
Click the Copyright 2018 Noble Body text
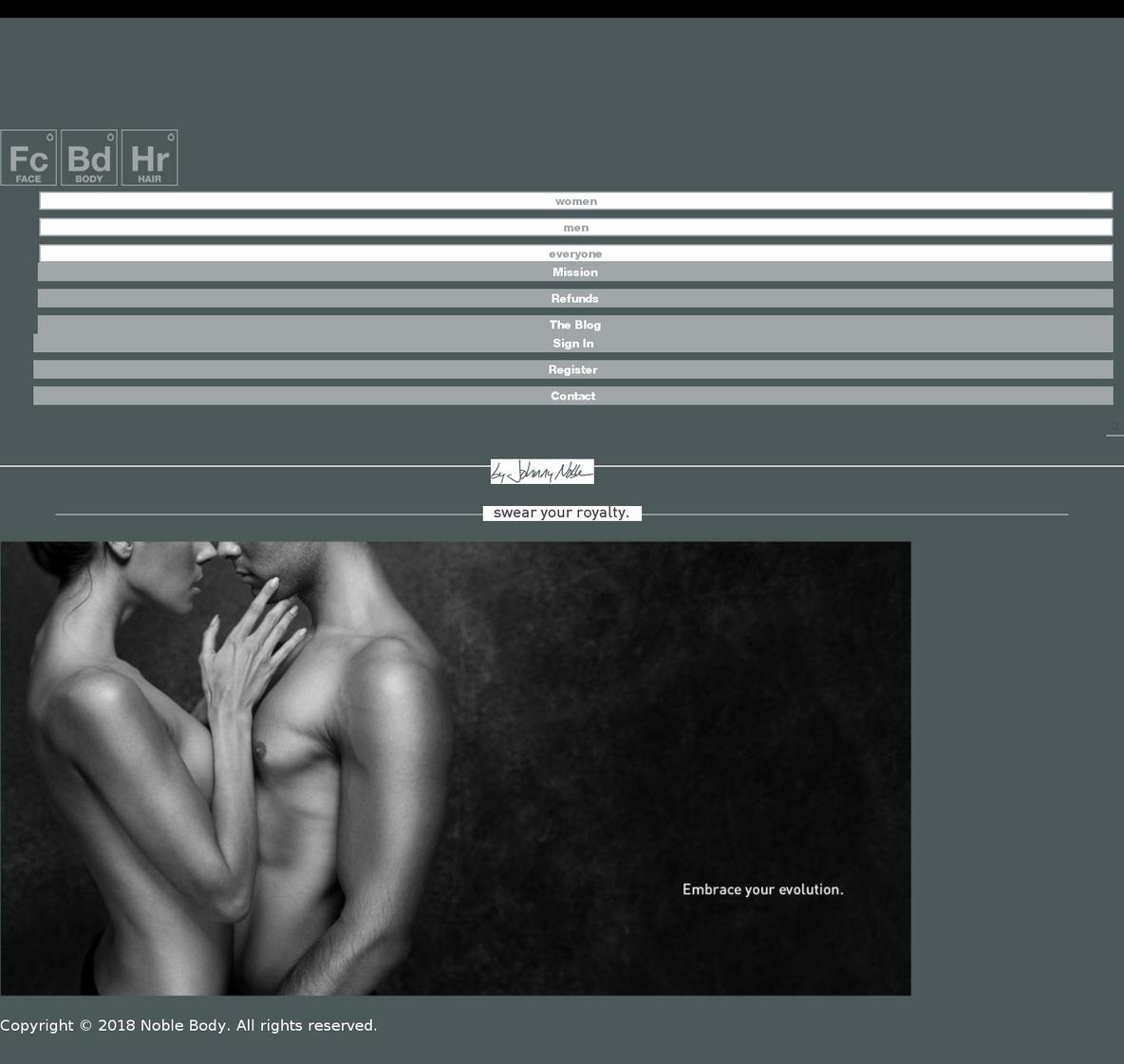(x=189, y=1025)
